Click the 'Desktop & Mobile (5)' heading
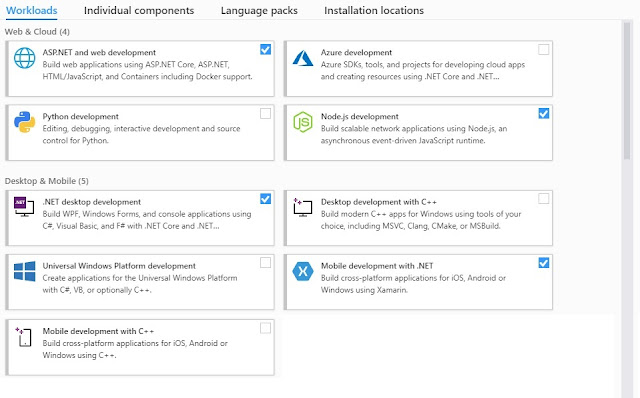Screen dimensions: 640x398 pos(47,181)
